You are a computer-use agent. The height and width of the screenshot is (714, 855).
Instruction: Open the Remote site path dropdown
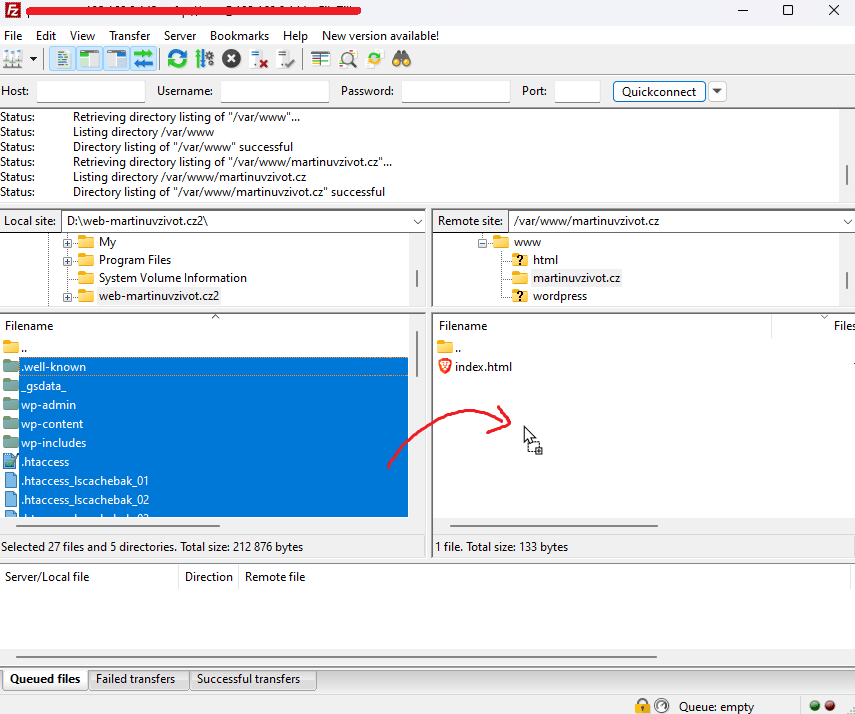(846, 221)
